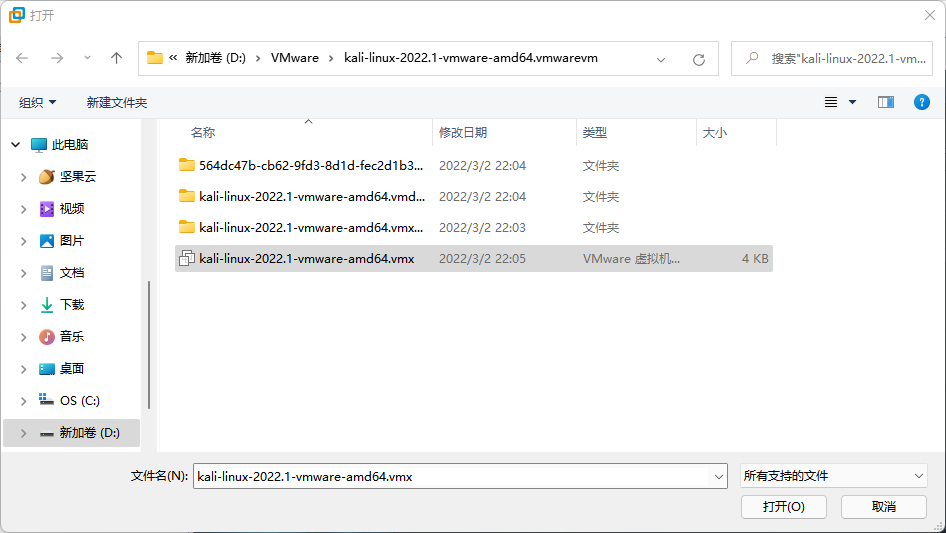Open the file name dropdown arrow
The height and width of the screenshot is (533, 946).
click(719, 476)
